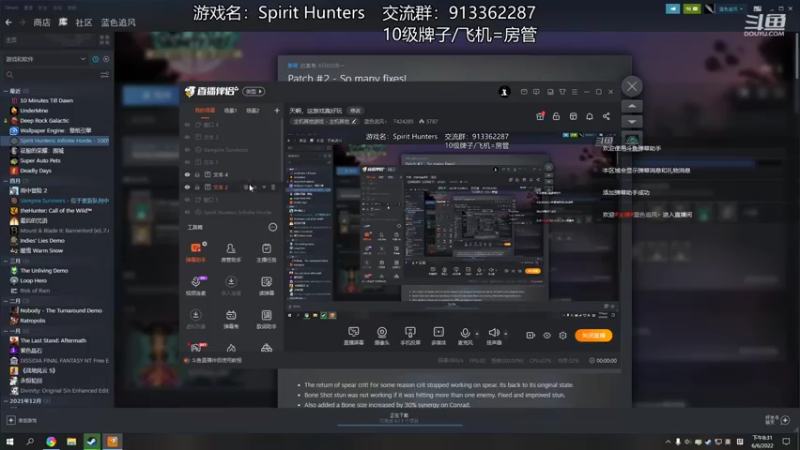Toggle visibility of 文本 4 source
Image resolution: width=800 pixels, height=450 pixels.
[187, 174]
